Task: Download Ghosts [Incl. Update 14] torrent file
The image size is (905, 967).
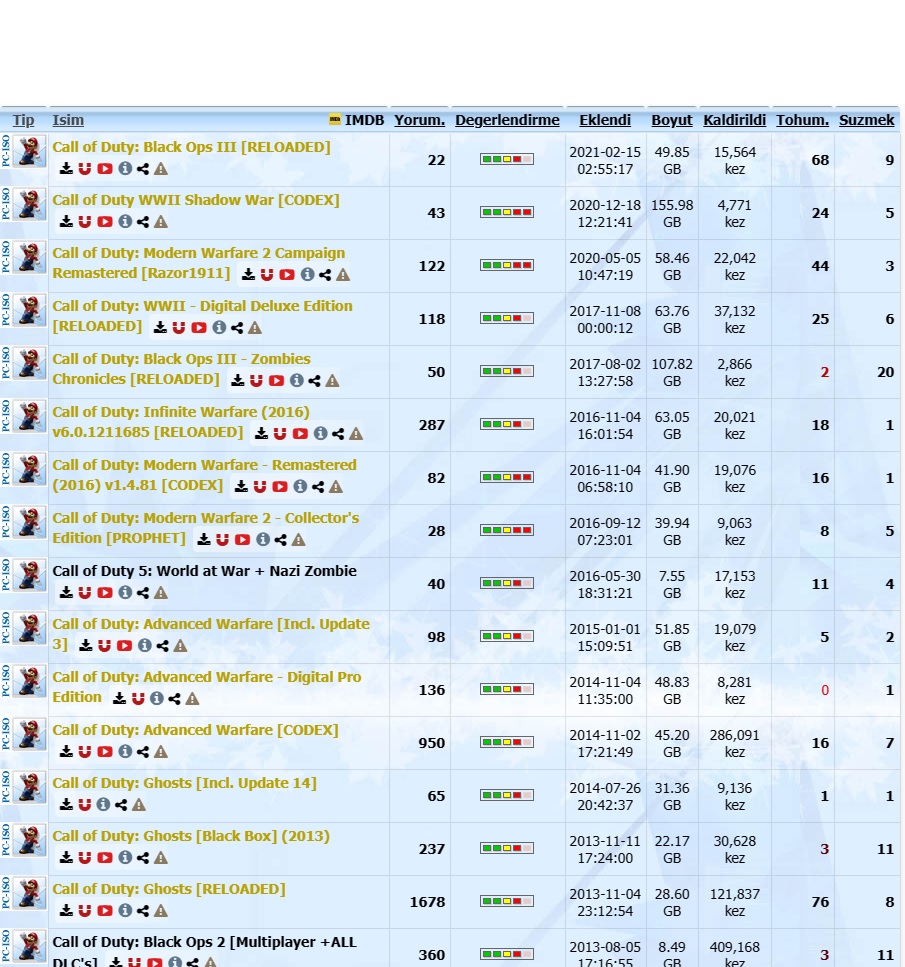Action: click(66, 805)
